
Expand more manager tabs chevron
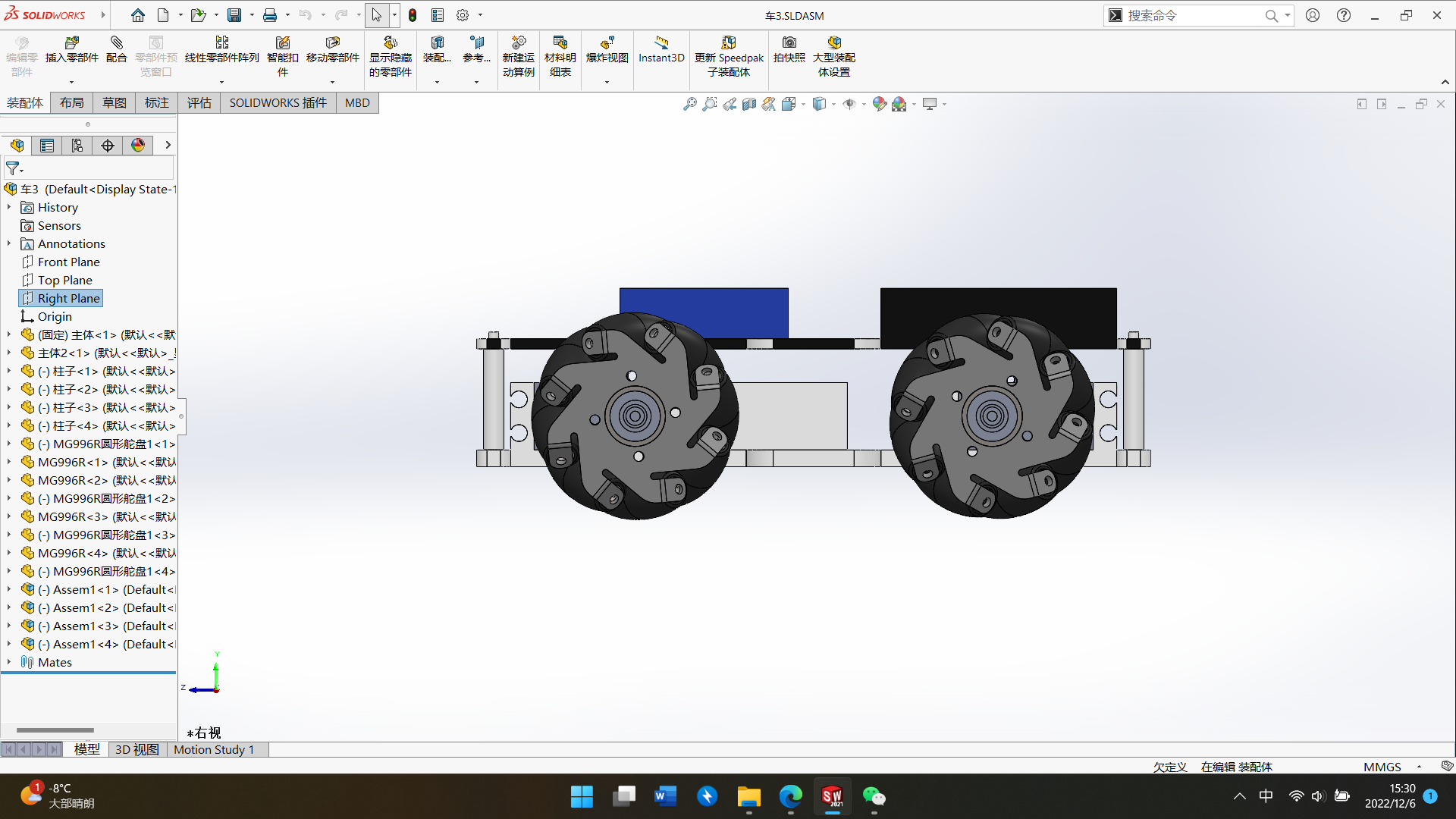(x=168, y=145)
